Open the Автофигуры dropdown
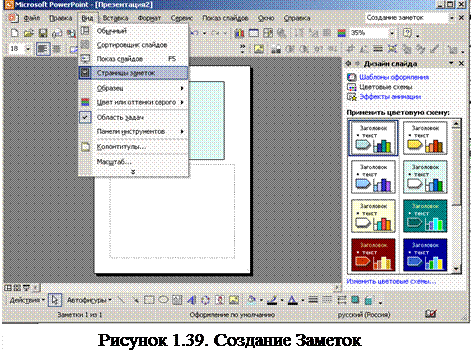 coord(89,300)
